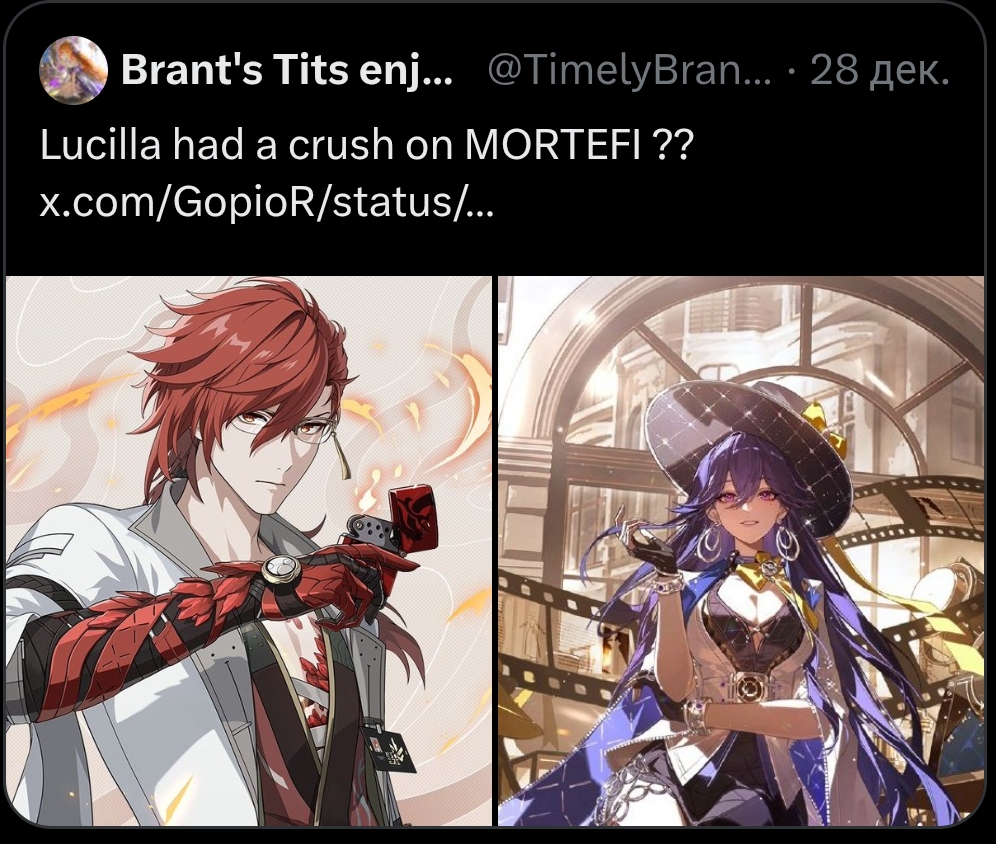Open the tweet via the 28 дек. date
The width and height of the screenshot is (996, 844).
880,70
